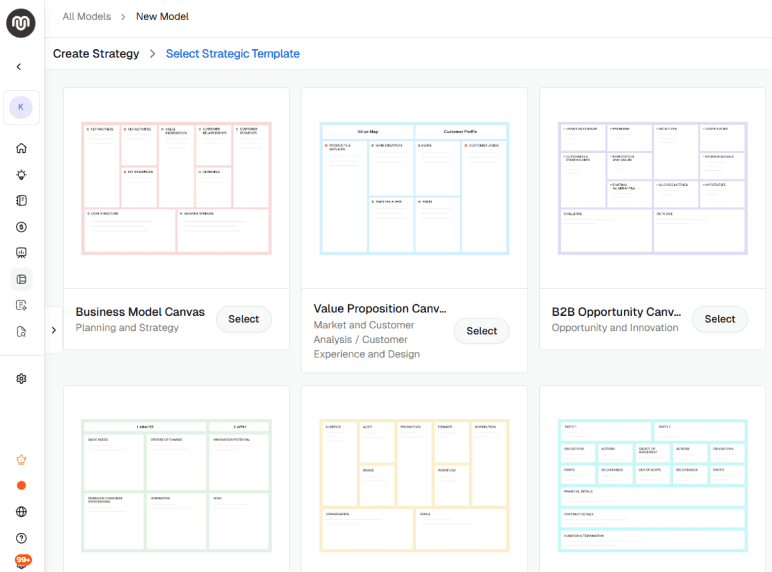Open the yellow Audience template thumbnail

click(414, 485)
